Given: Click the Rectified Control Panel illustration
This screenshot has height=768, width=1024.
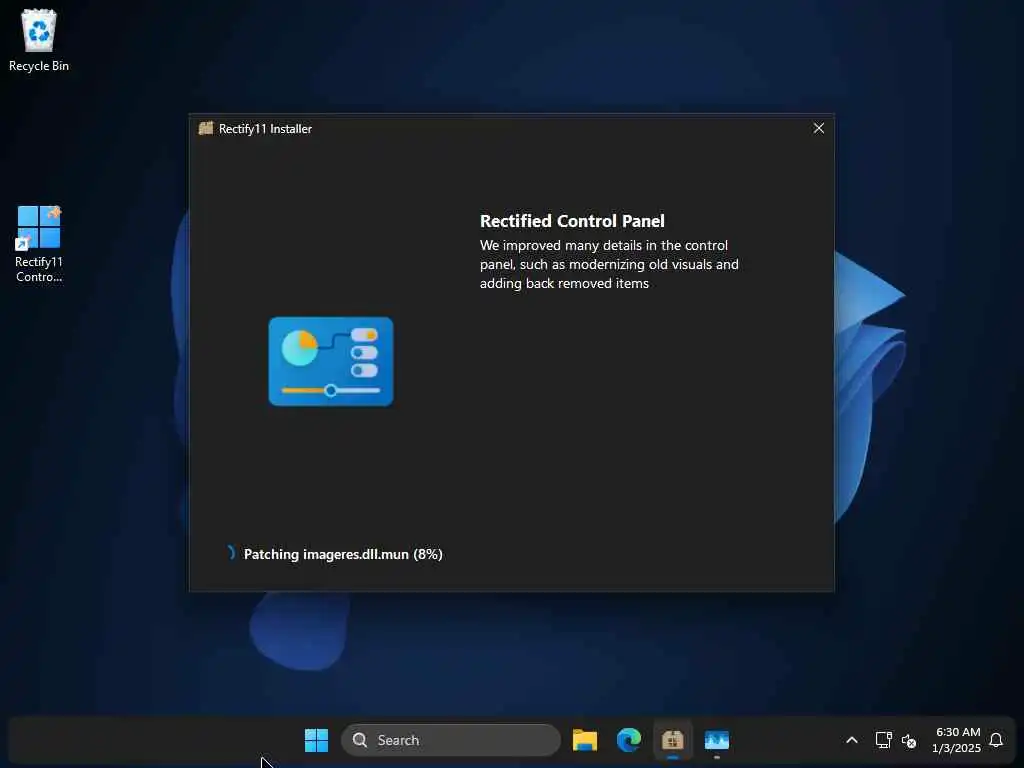Looking at the screenshot, I should [x=331, y=361].
